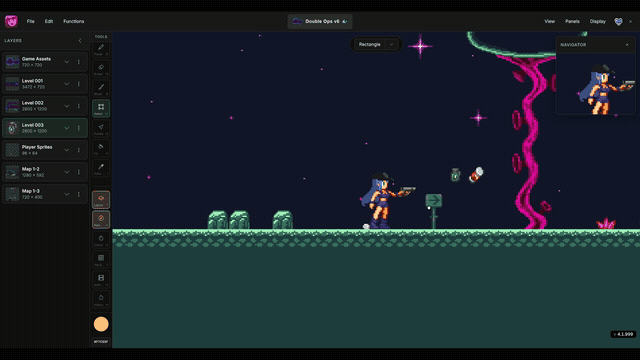Activate the Select marquee tool
Viewport: 640px width, 360px height.
click(x=101, y=108)
